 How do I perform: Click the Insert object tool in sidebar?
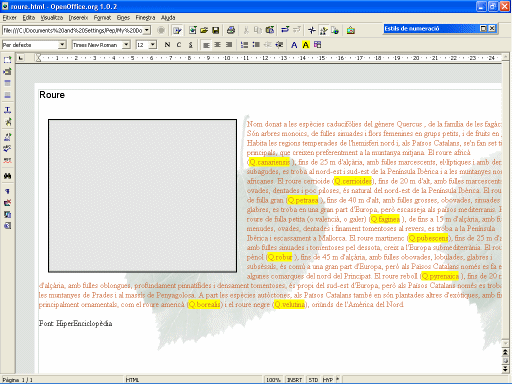coord(7,71)
